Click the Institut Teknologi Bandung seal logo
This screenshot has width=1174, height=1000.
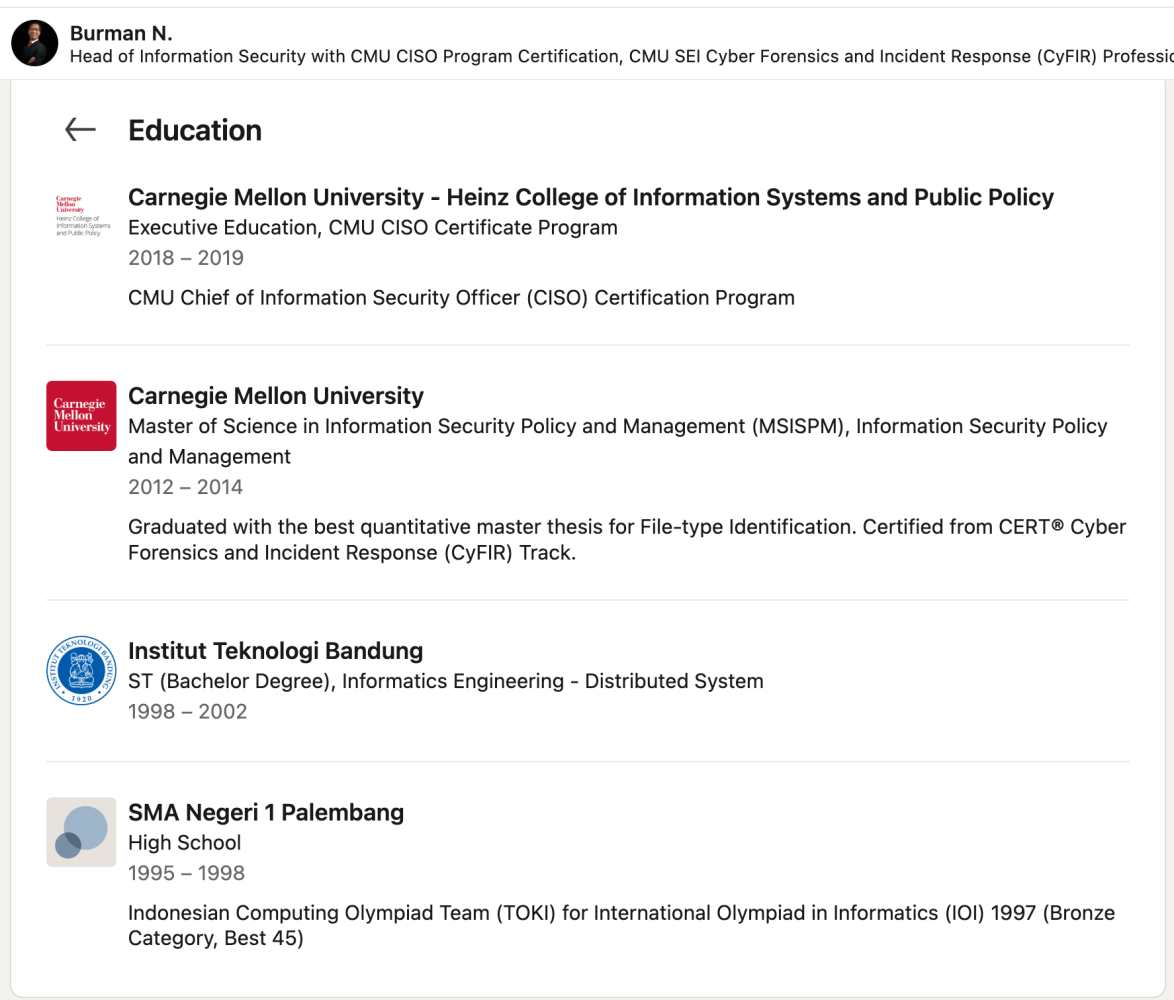(x=82, y=671)
